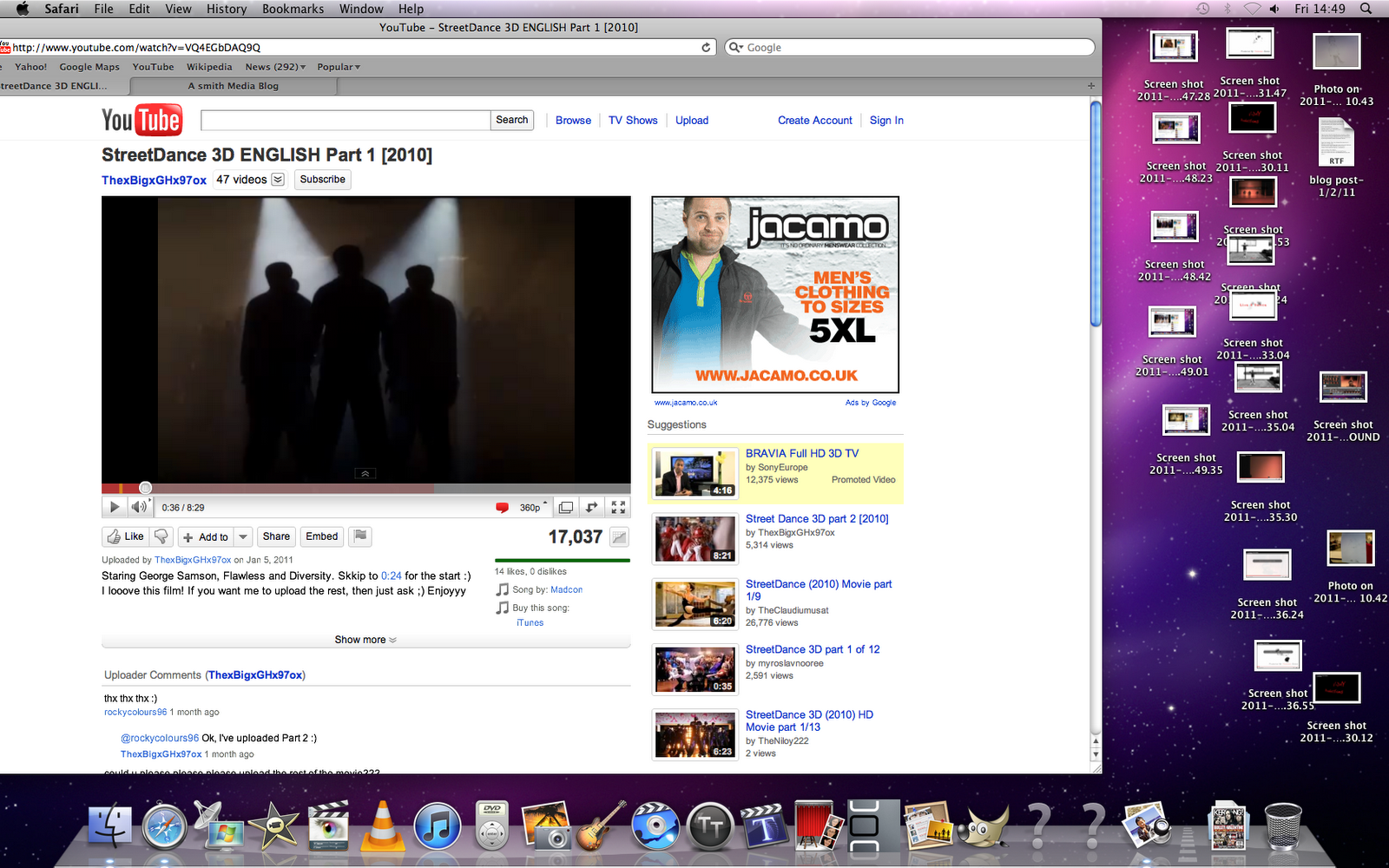Reload the page in Safari address bar

click(707, 48)
